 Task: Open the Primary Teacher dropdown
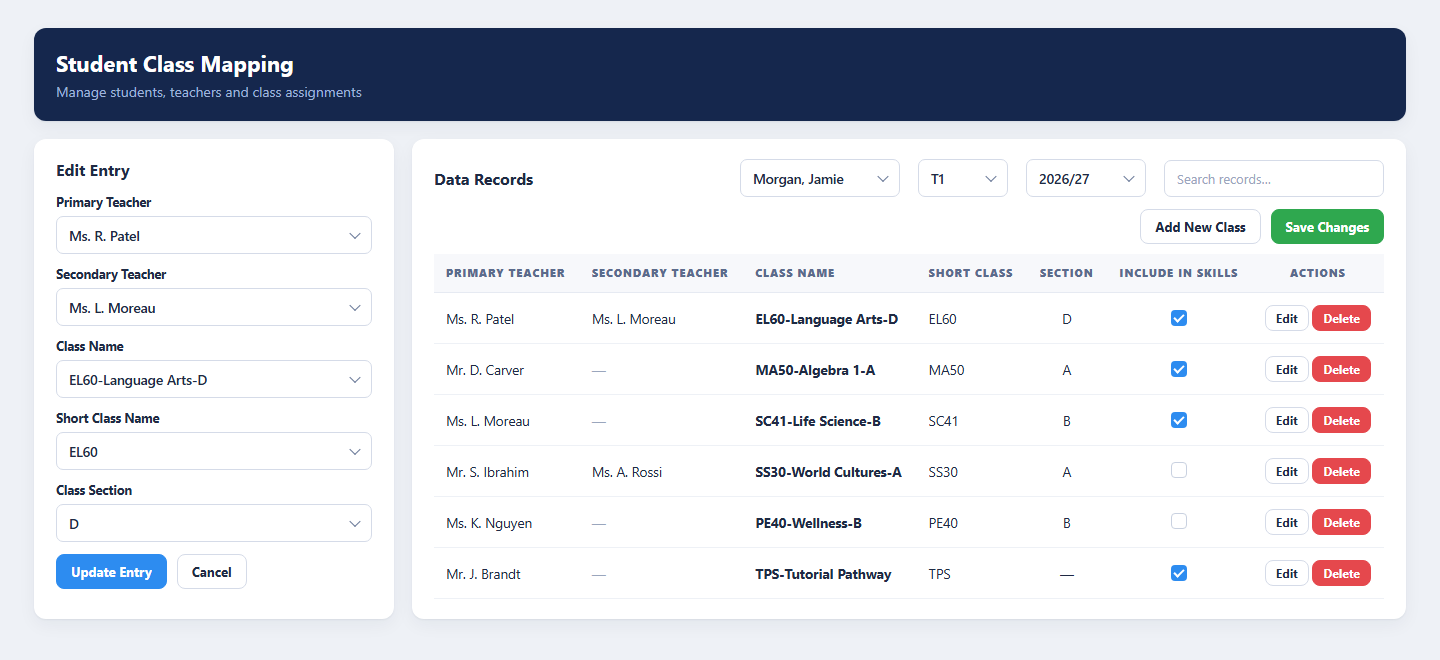(x=214, y=236)
